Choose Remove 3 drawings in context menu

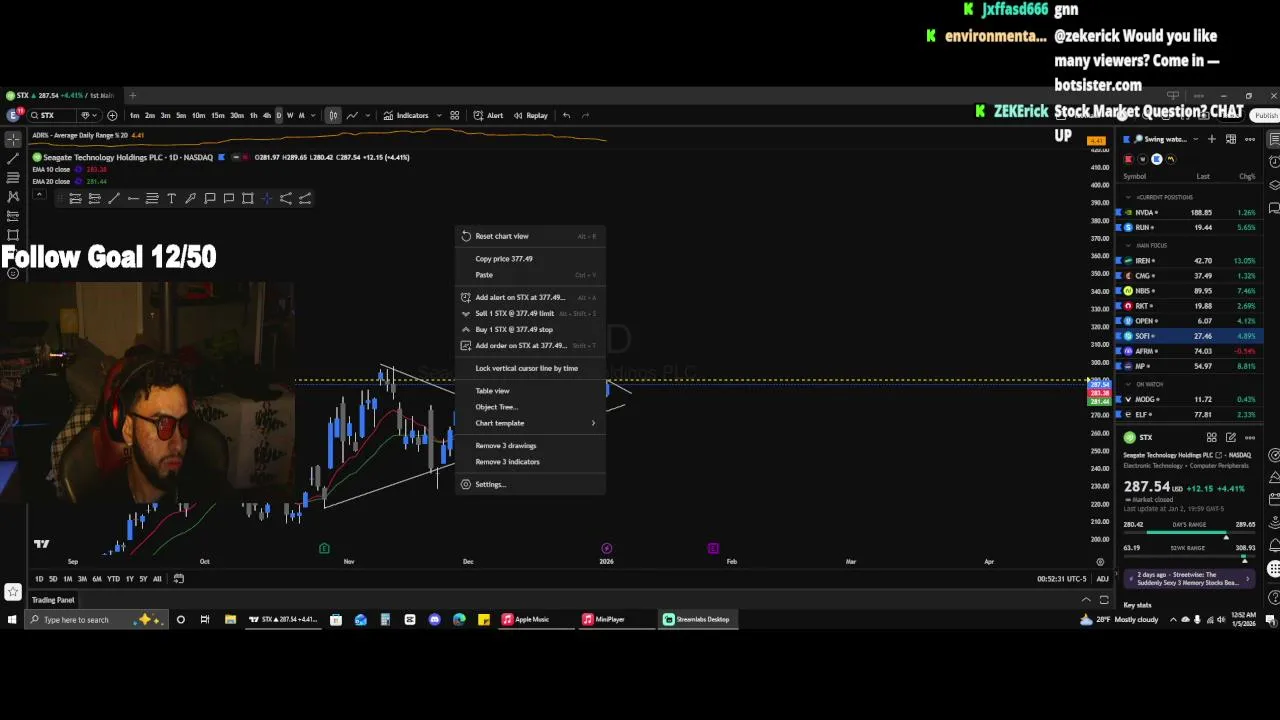point(530,446)
